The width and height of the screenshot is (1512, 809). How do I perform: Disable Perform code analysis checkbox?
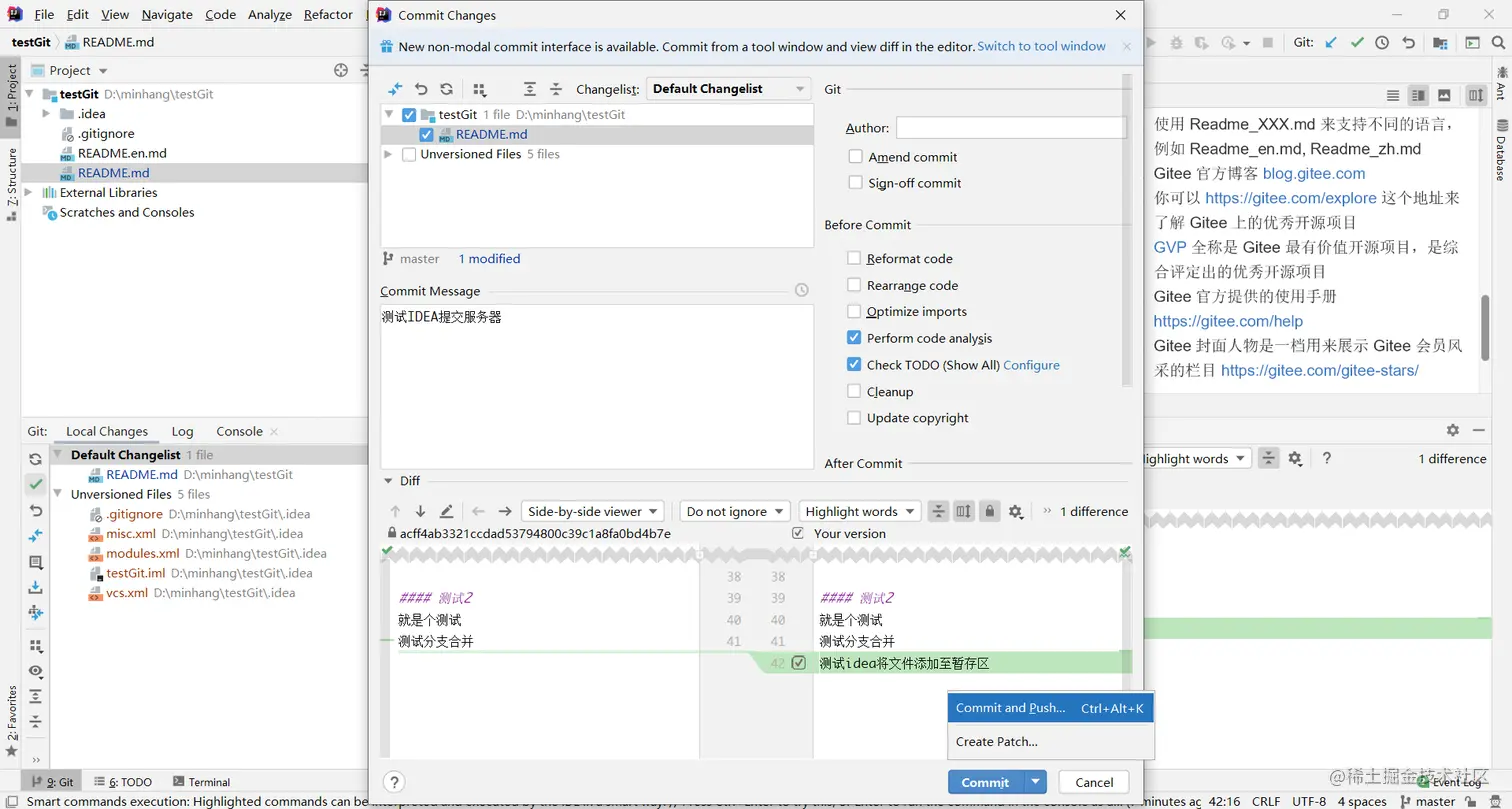(854, 338)
